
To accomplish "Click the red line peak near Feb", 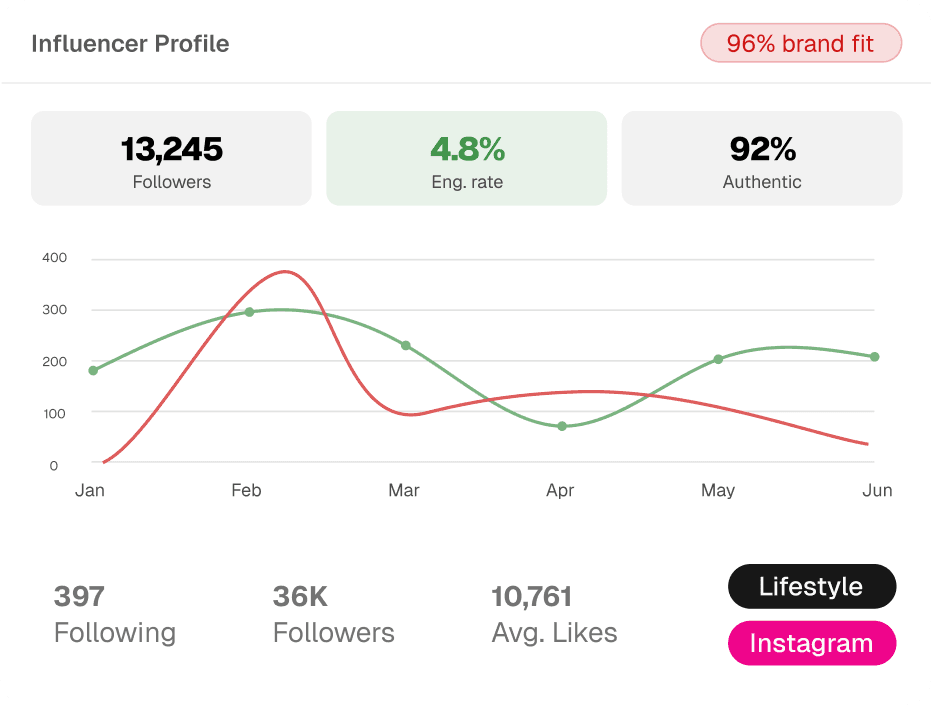I will (x=285, y=272).
